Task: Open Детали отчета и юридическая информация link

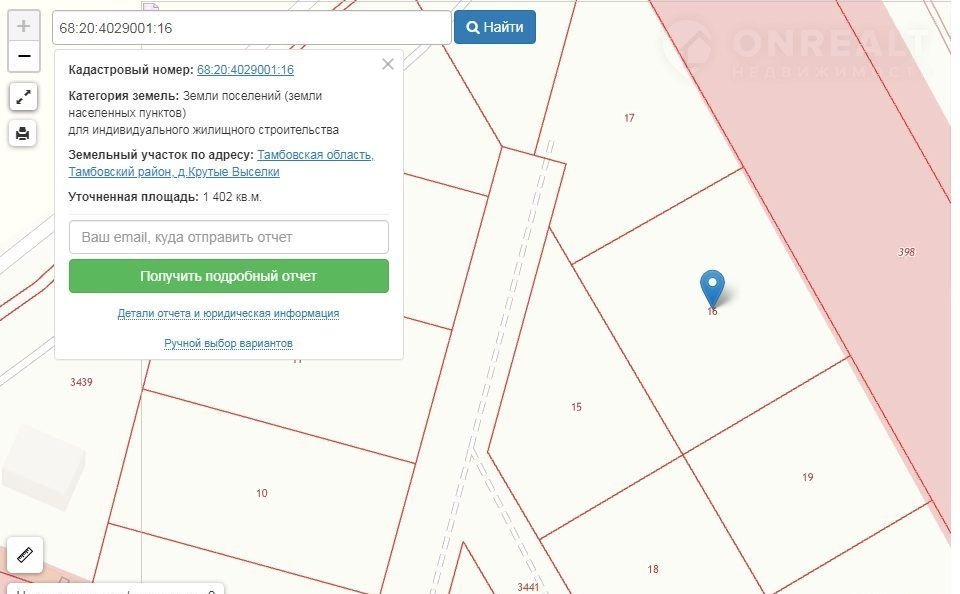Action: click(x=228, y=313)
